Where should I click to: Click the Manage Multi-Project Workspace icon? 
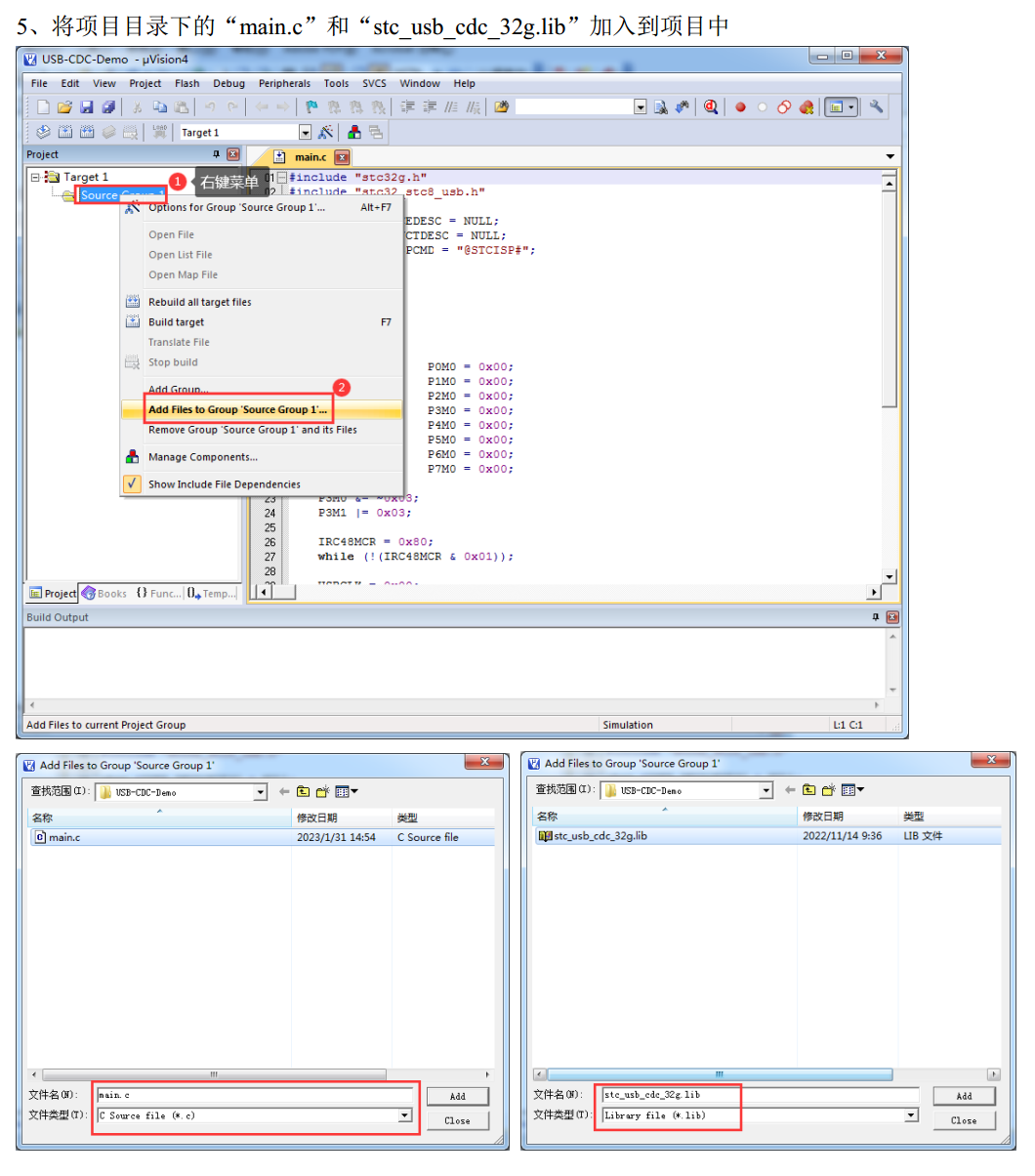click(x=376, y=132)
